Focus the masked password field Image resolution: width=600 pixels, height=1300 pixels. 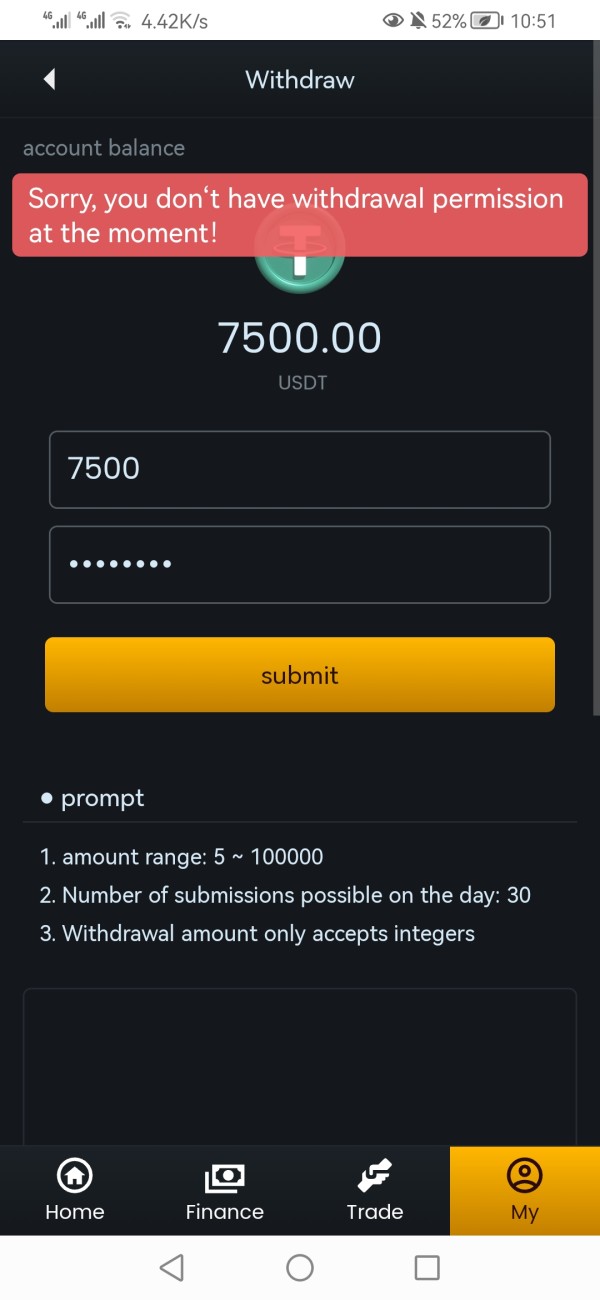pyautogui.click(x=300, y=565)
